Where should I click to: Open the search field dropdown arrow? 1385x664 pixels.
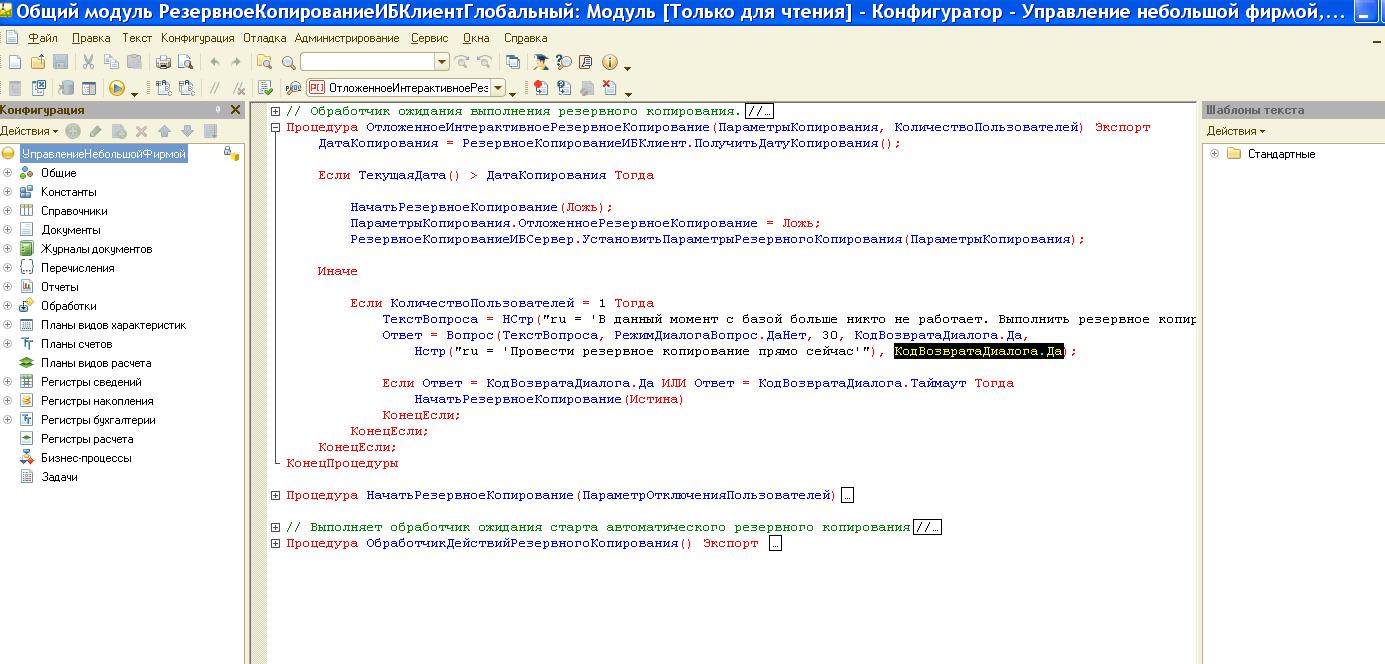pyautogui.click(x=442, y=62)
